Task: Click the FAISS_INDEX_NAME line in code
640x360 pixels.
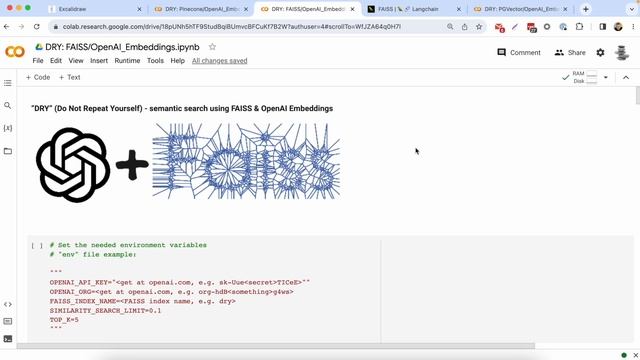Action: pyautogui.click(x=142, y=301)
